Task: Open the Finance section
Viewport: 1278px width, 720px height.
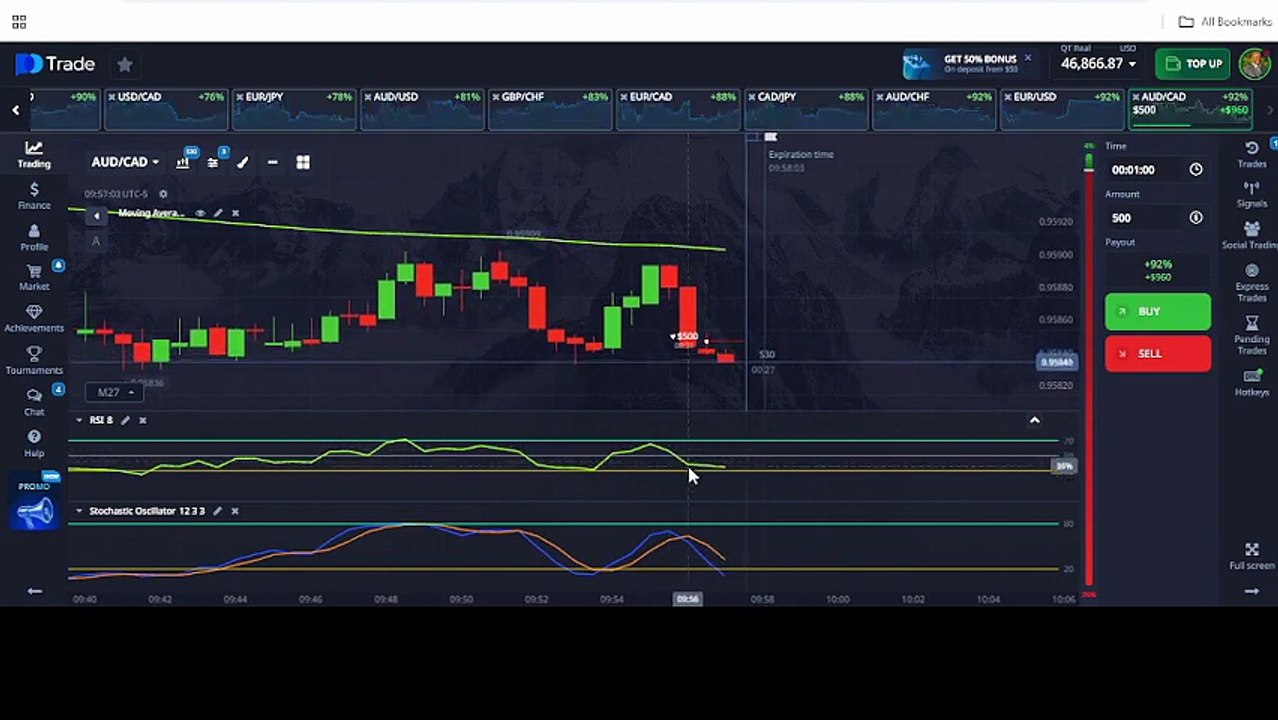Action: [x=33, y=196]
